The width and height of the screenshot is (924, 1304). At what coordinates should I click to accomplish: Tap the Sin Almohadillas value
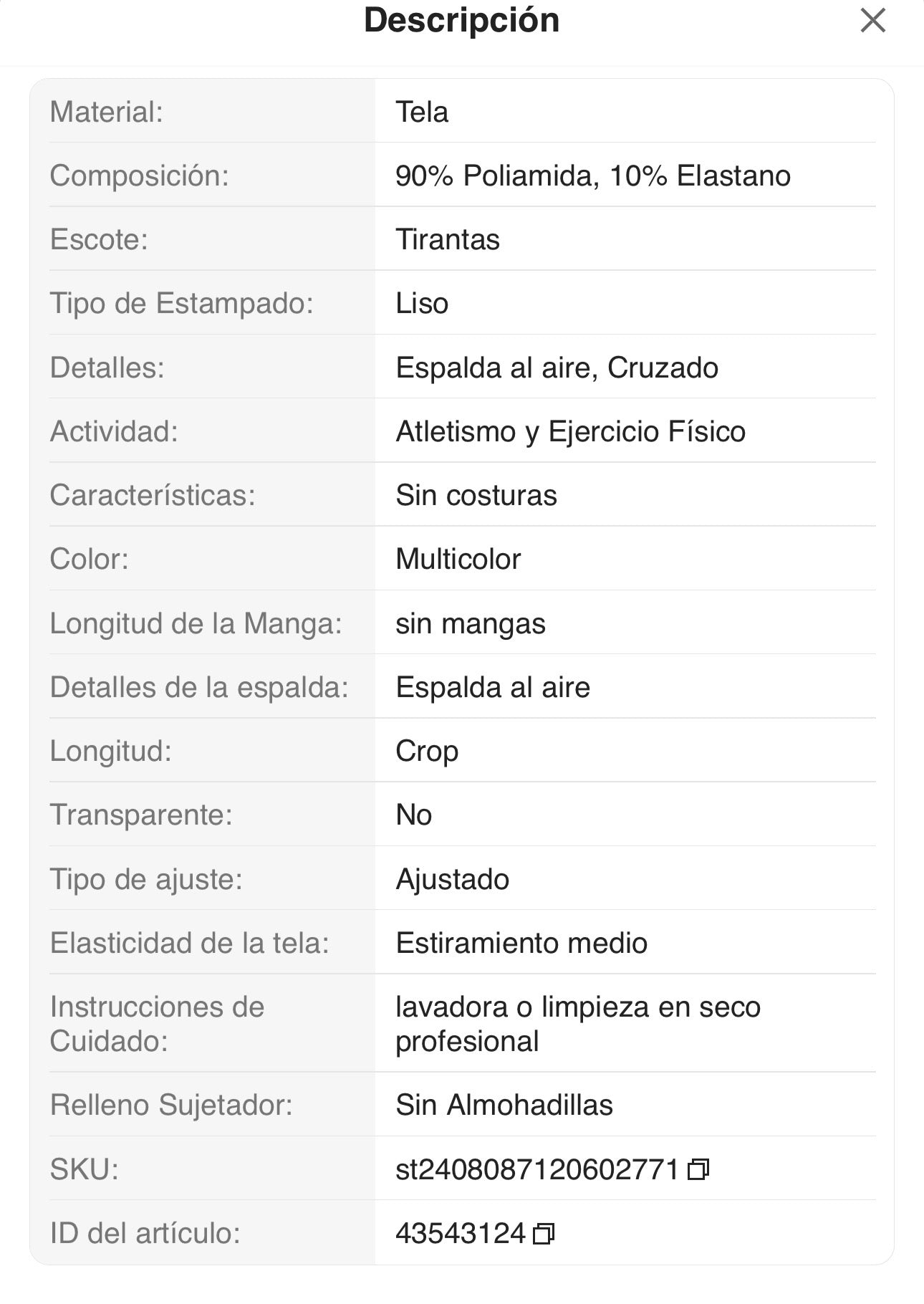pos(504,1106)
